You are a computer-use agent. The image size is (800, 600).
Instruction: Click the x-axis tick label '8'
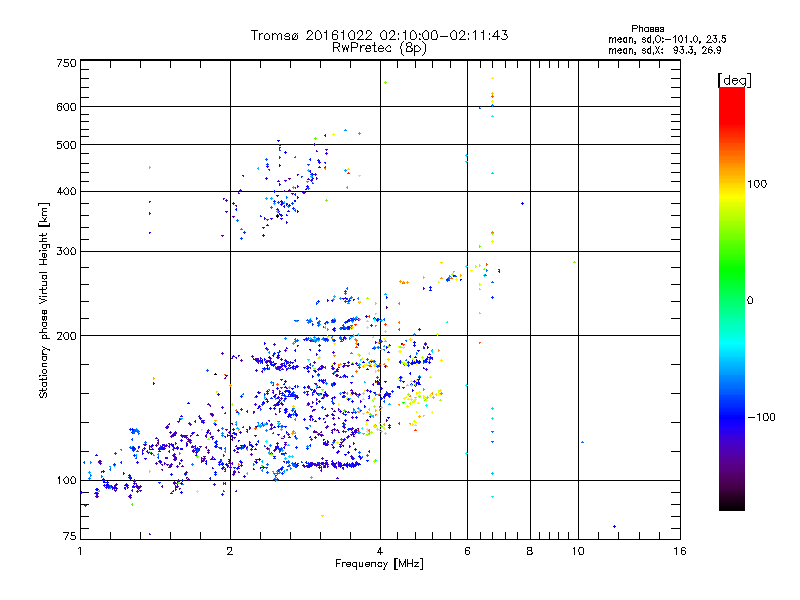pos(530,551)
